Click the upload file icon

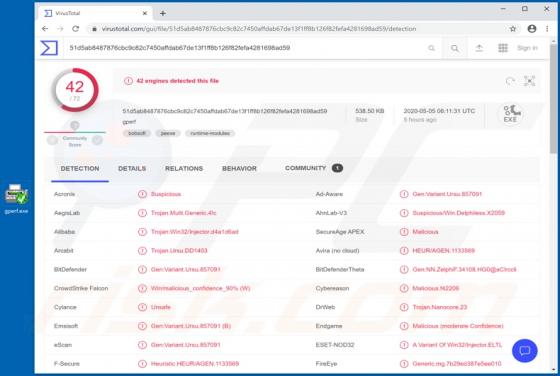pyautogui.click(x=479, y=48)
